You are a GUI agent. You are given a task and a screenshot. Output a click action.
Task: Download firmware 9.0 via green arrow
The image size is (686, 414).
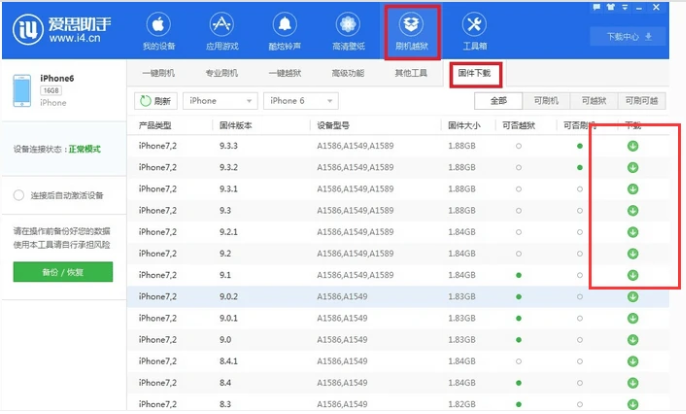[633, 340]
